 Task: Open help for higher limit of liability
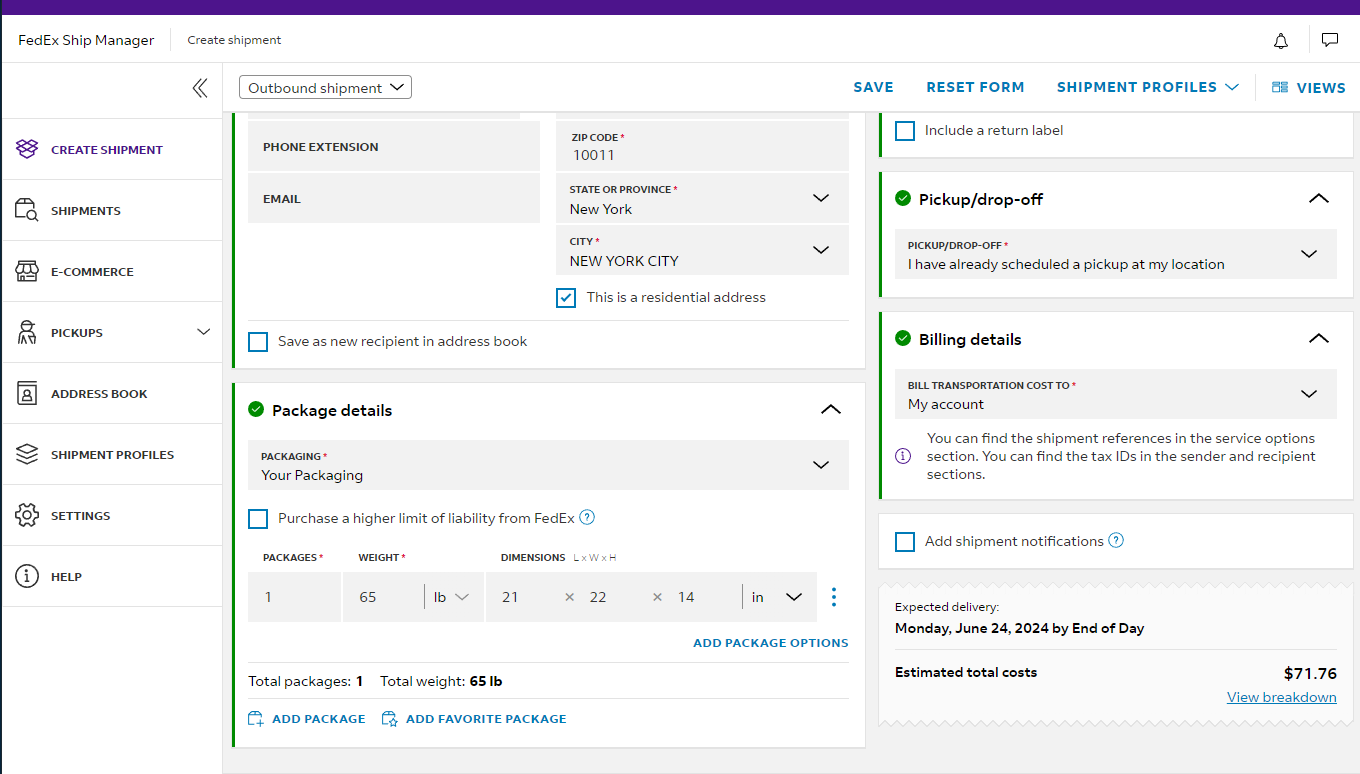coord(588,518)
